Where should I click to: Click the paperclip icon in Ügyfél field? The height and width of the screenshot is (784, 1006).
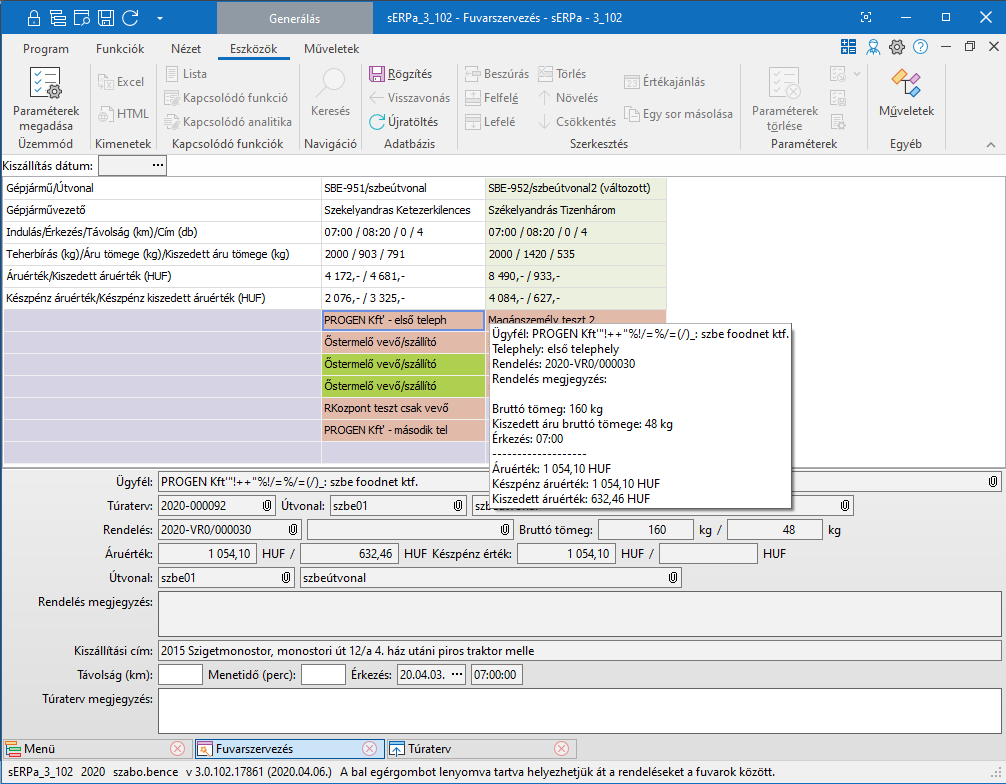[x=992, y=481]
